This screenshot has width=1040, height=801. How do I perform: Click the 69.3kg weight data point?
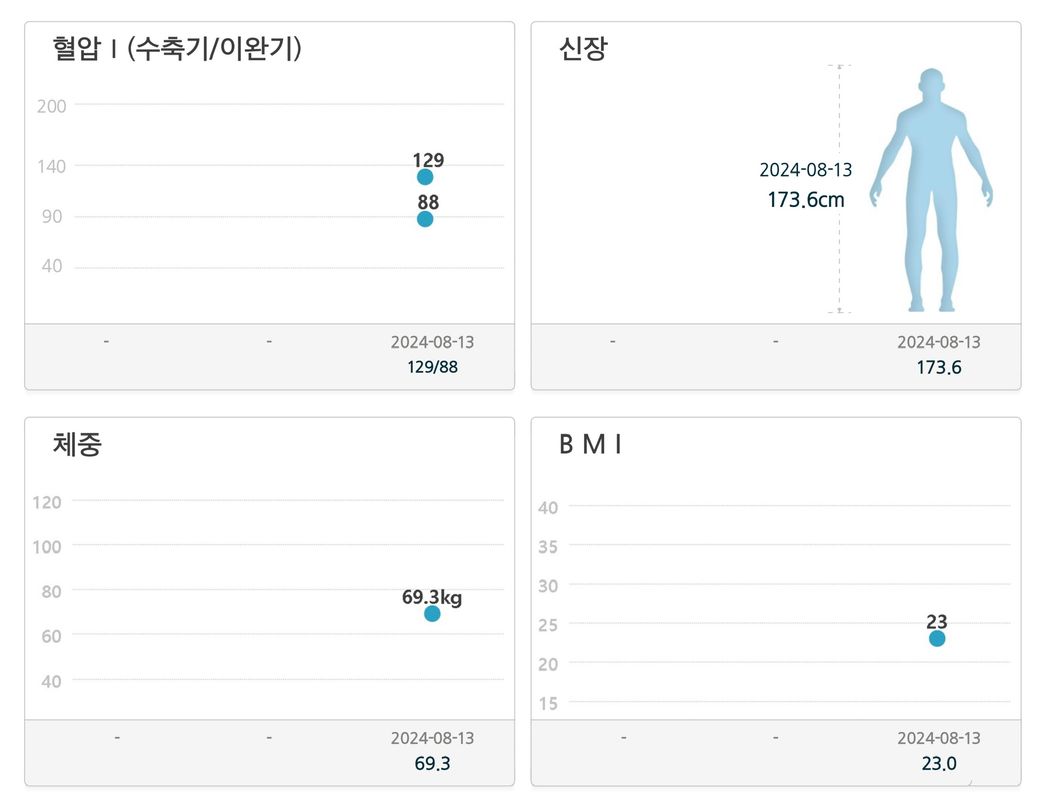tap(432, 613)
